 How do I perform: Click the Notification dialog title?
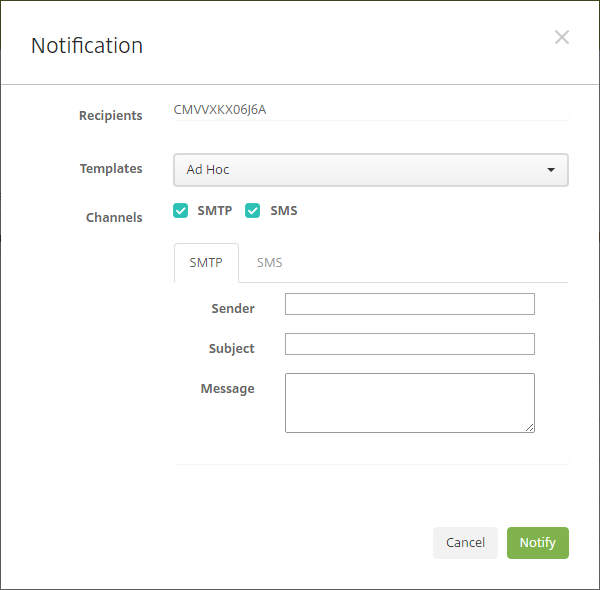87,45
